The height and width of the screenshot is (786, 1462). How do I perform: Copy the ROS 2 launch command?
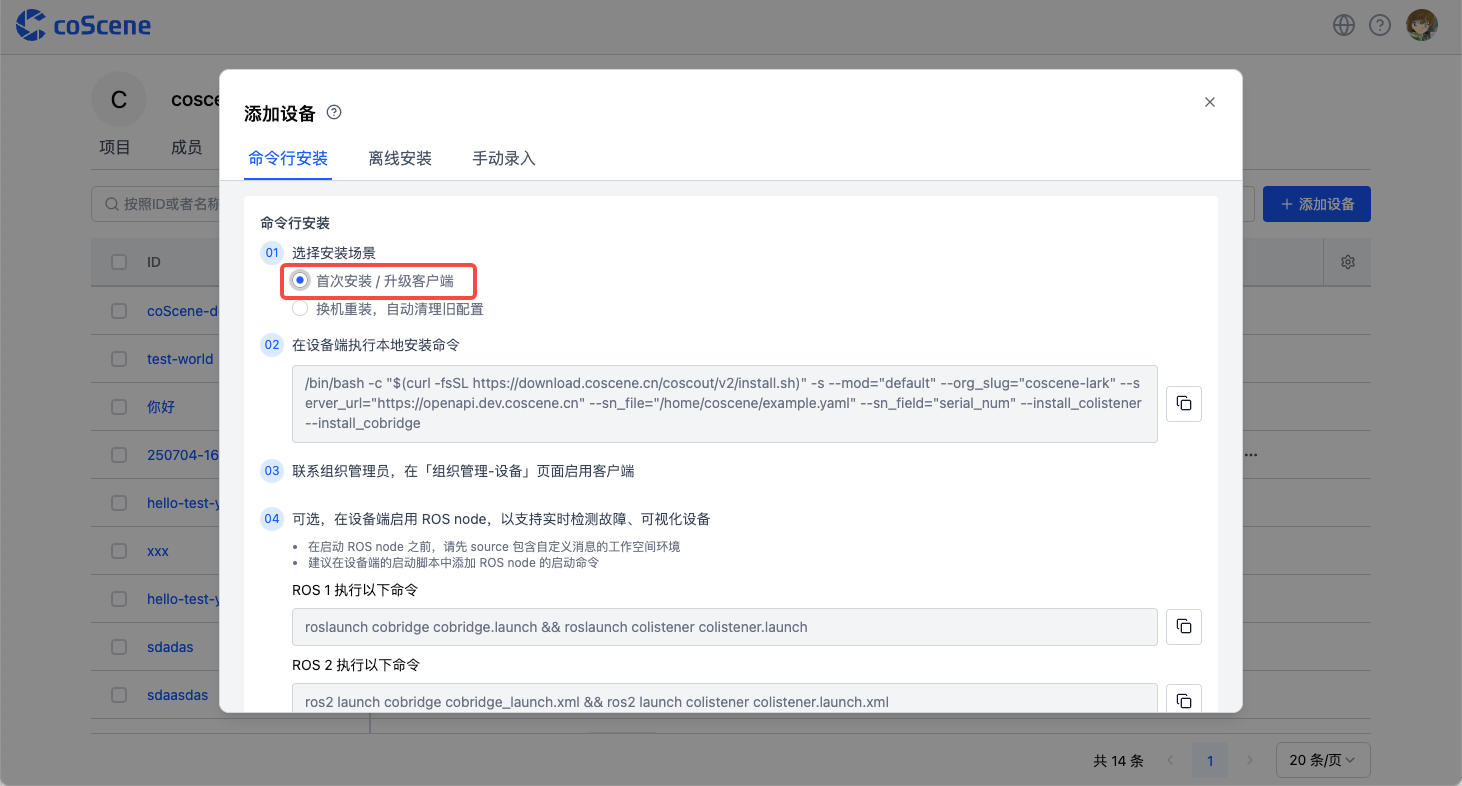1184,700
